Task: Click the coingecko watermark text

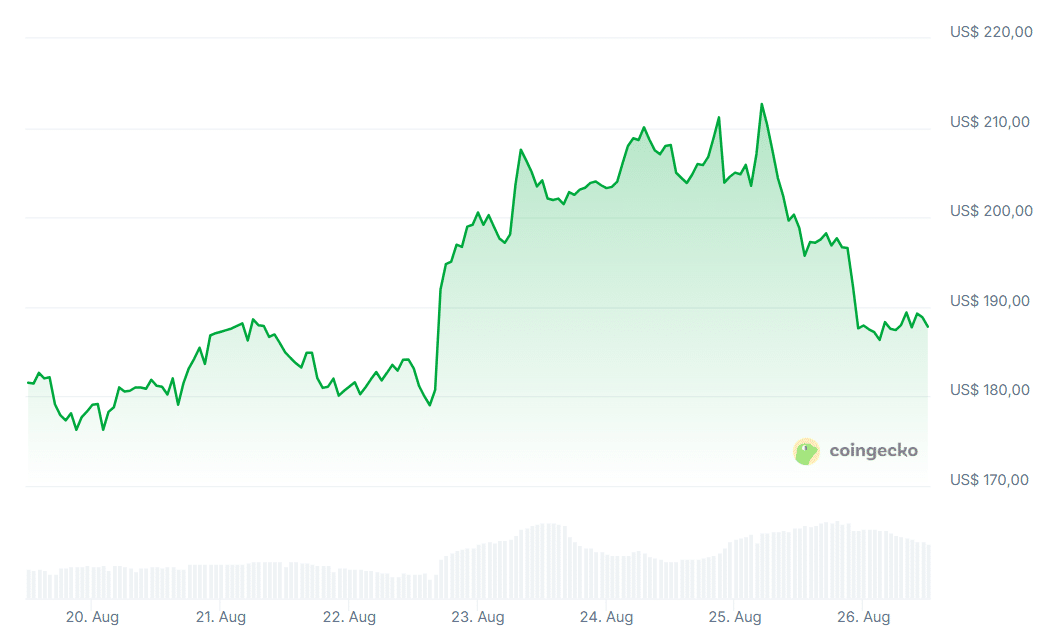Action: click(x=873, y=450)
